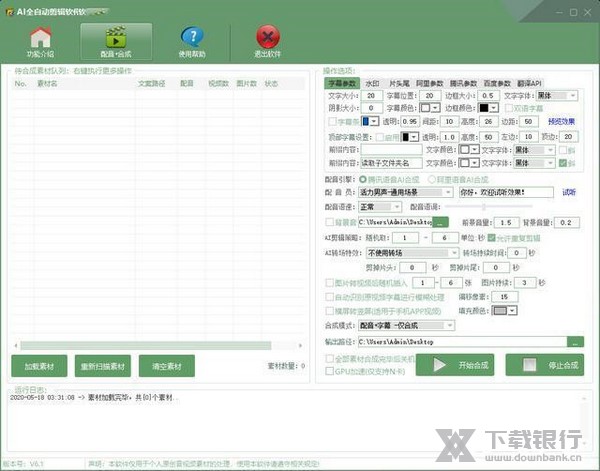The height and width of the screenshot is (471, 600).
Task: Enable the 顶部字幕设置 启用 checkbox
Action: pyautogui.click(x=380, y=137)
